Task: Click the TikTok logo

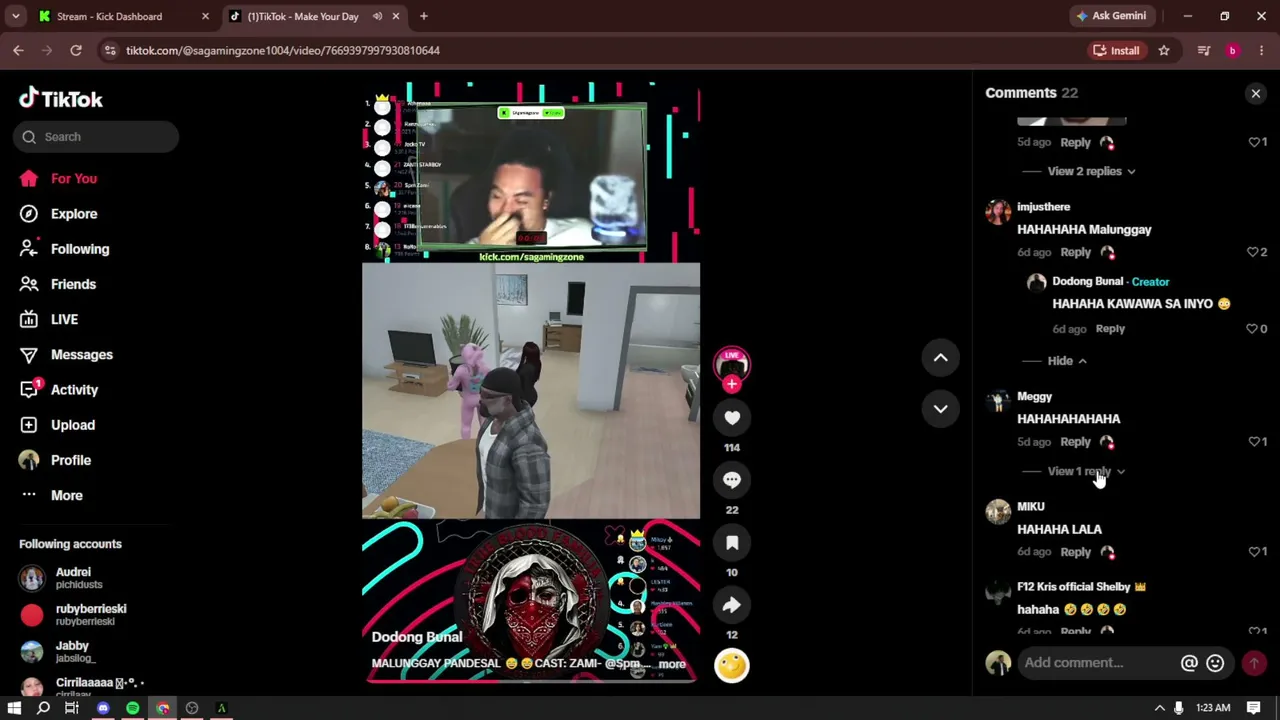Action: pos(61,98)
